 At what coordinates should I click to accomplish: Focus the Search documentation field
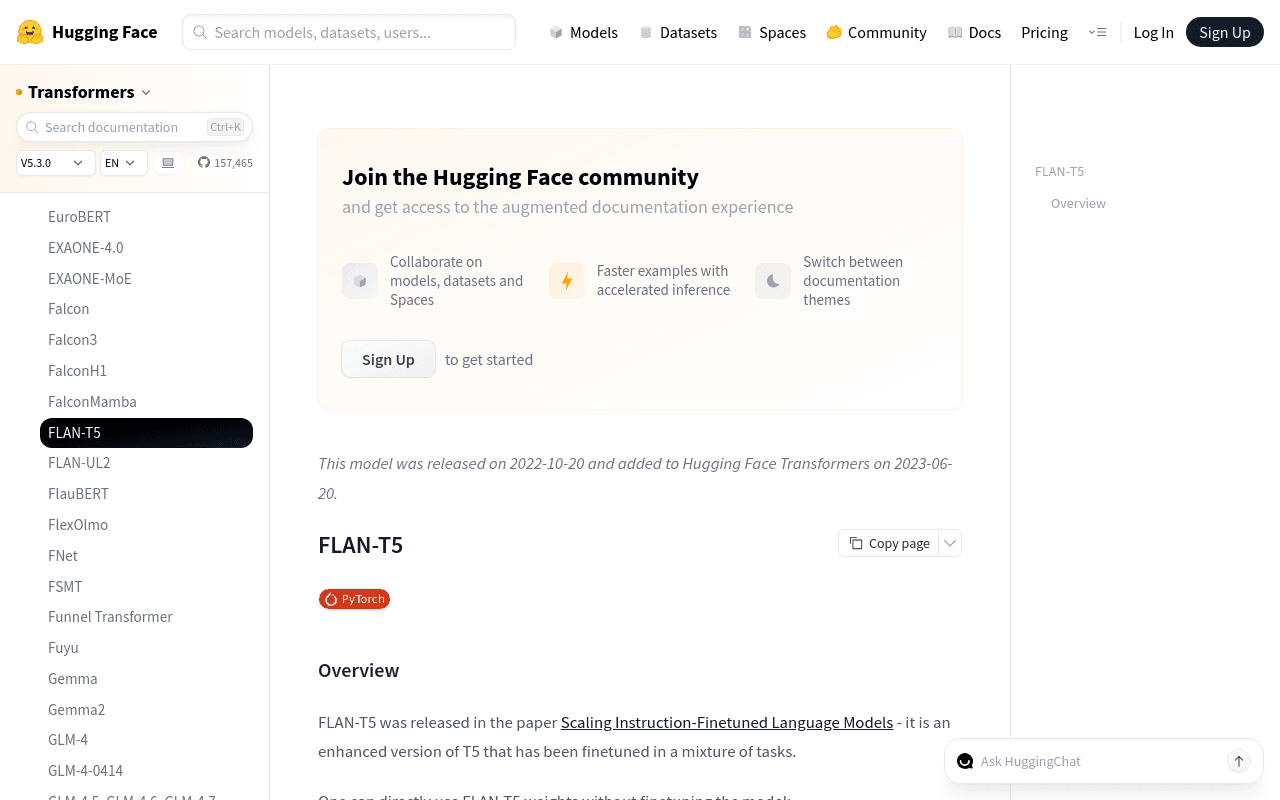(120, 127)
